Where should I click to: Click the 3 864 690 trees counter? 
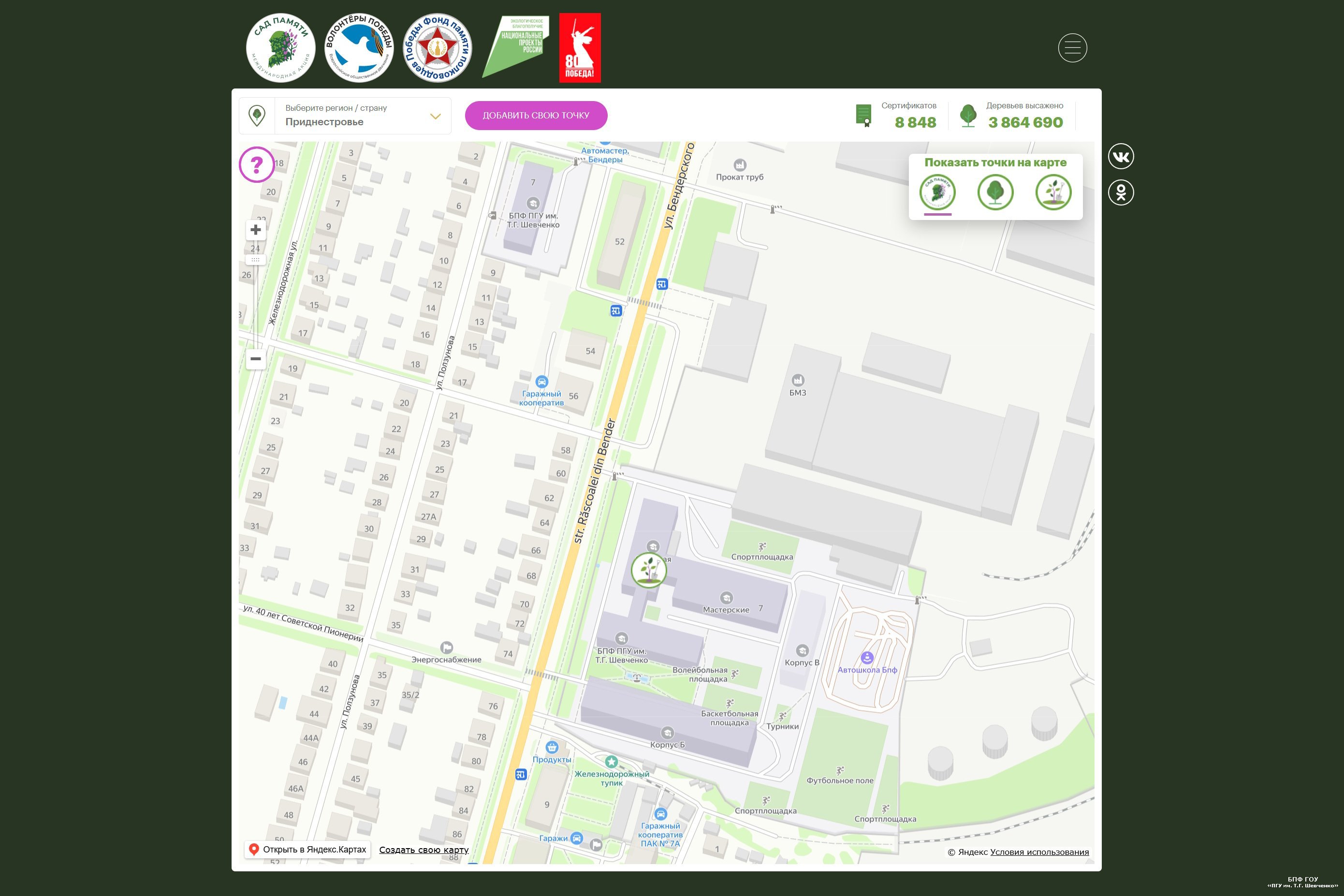click(1025, 122)
